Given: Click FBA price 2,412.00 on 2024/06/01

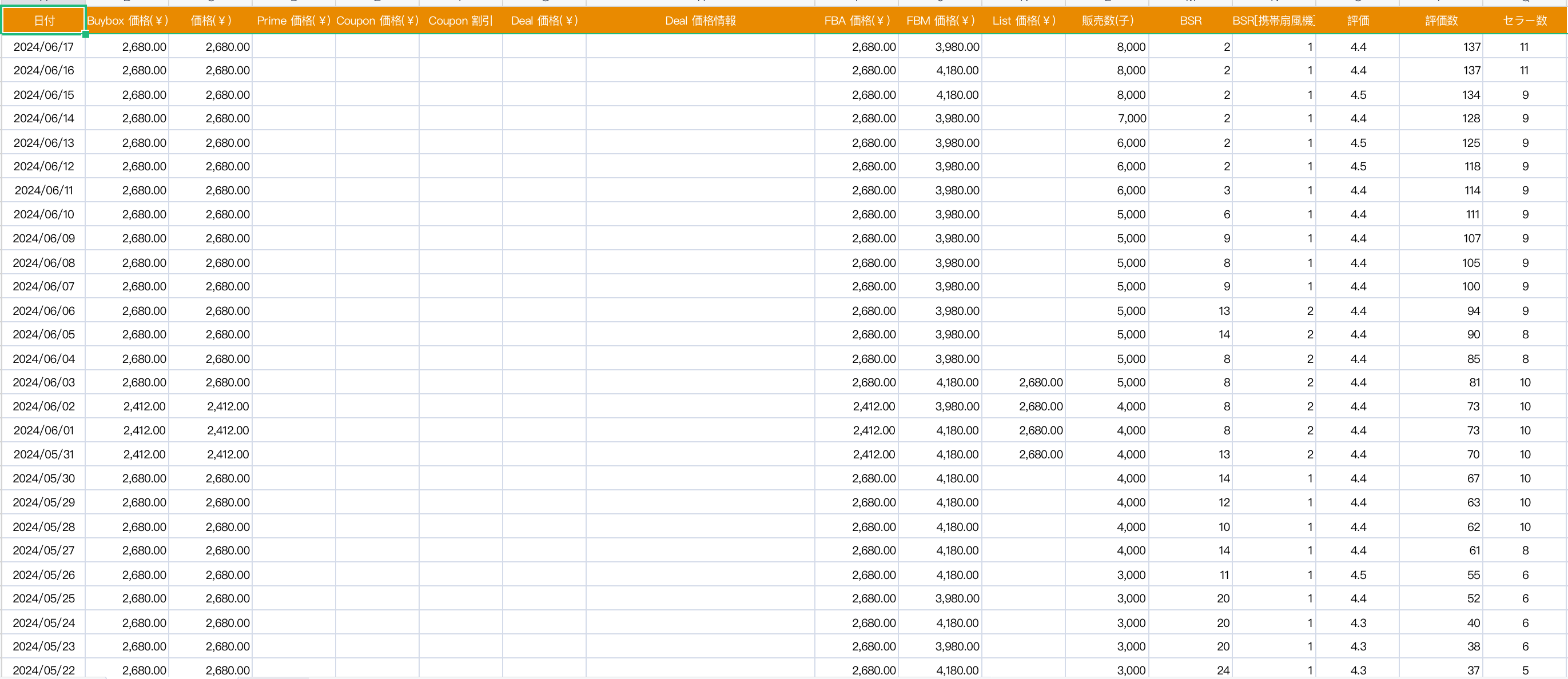Looking at the screenshot, I should tap(857, 430).
